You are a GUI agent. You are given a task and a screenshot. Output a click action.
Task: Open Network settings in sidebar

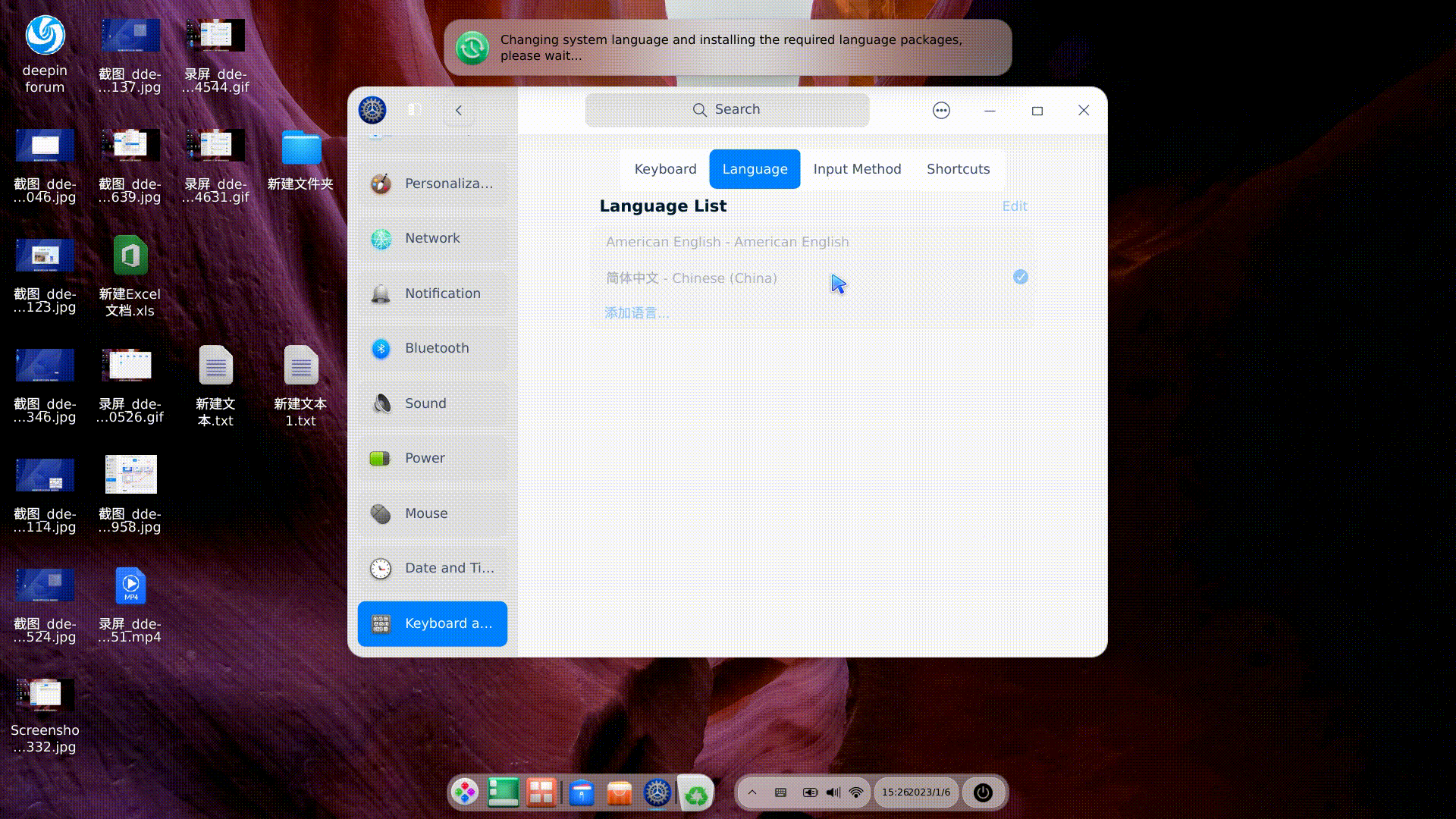coord(432,237)
